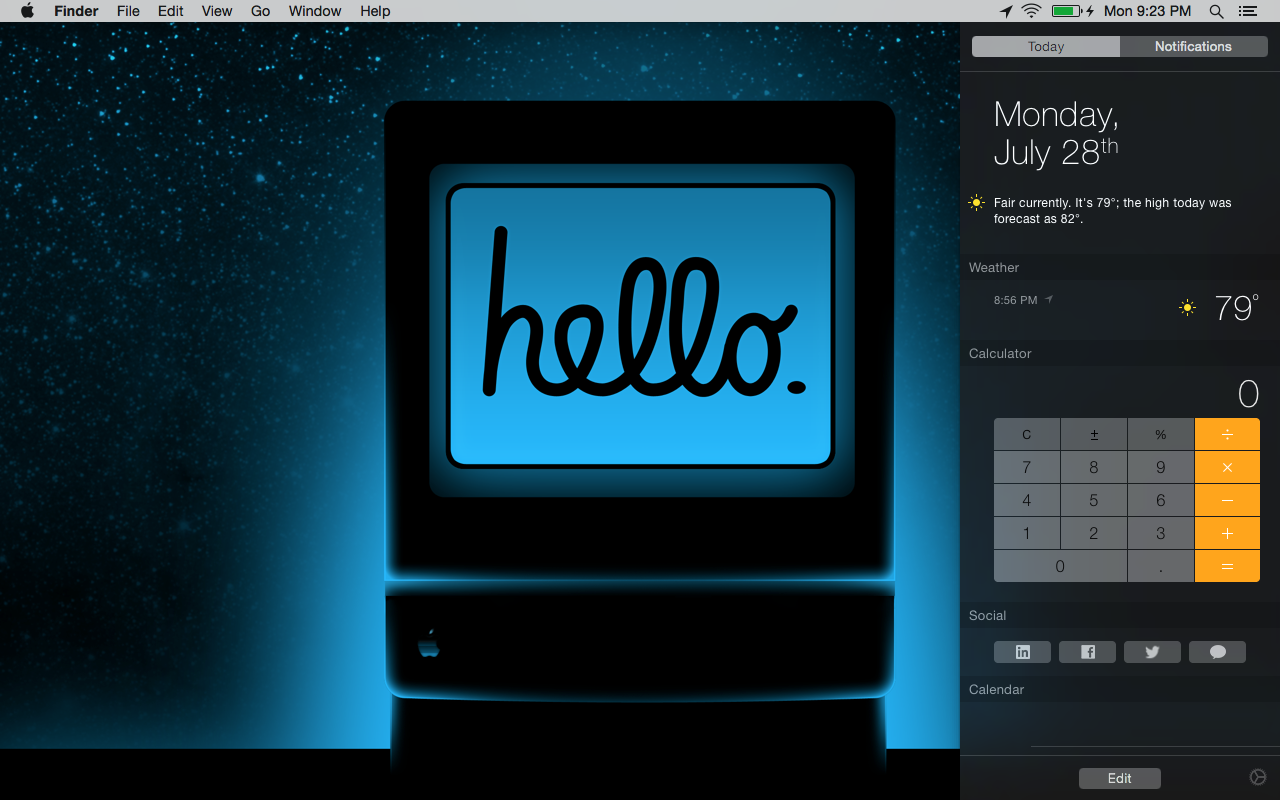The image size is (1280, 800).
Task: Tap calculator digit 6
Action: click(x=1161, y=500)
